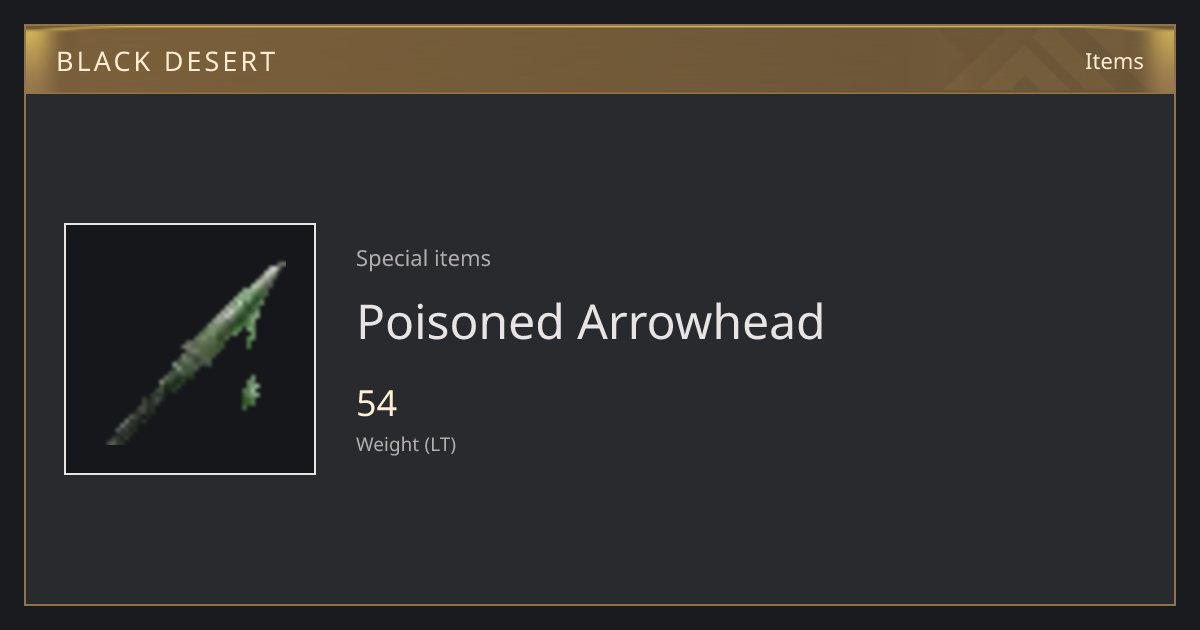
Task: Click the BLACK DESERT header title
Action: click(166, 62)
